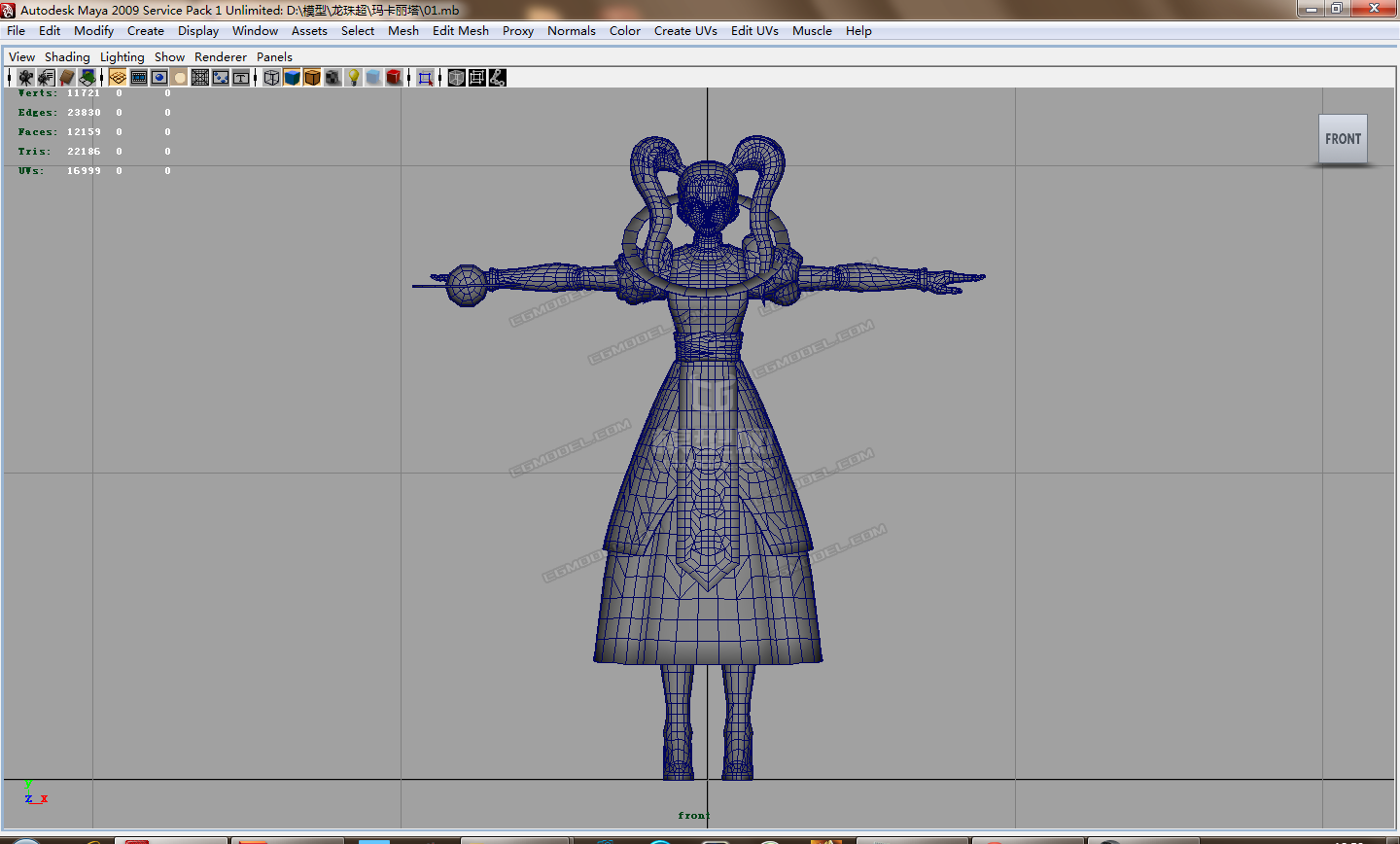Click the Edges: 23830 readout
Screen dimensions: 1400x844
59,113
